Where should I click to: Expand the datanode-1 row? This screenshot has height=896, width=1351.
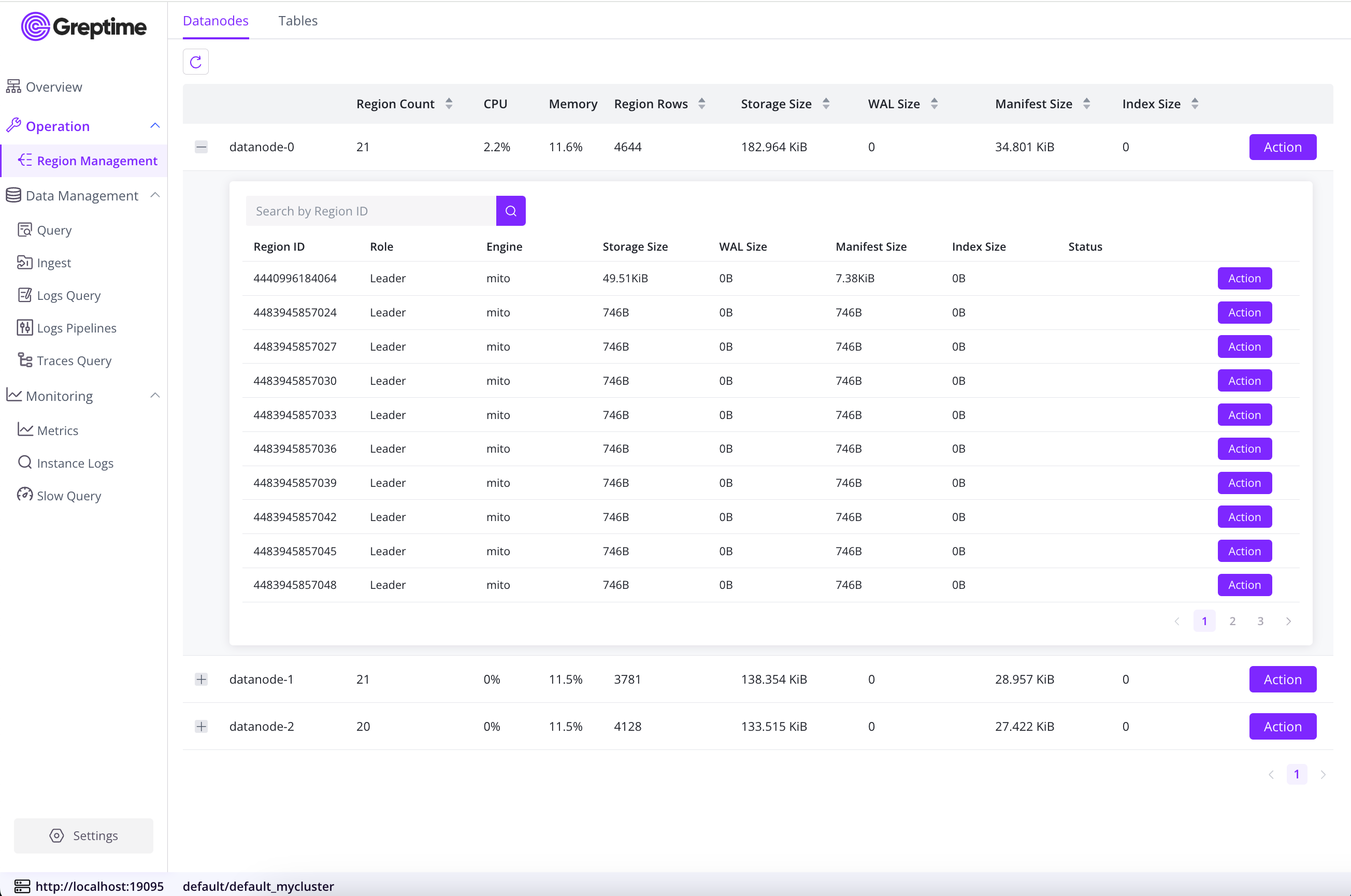(x=201, y=679)
